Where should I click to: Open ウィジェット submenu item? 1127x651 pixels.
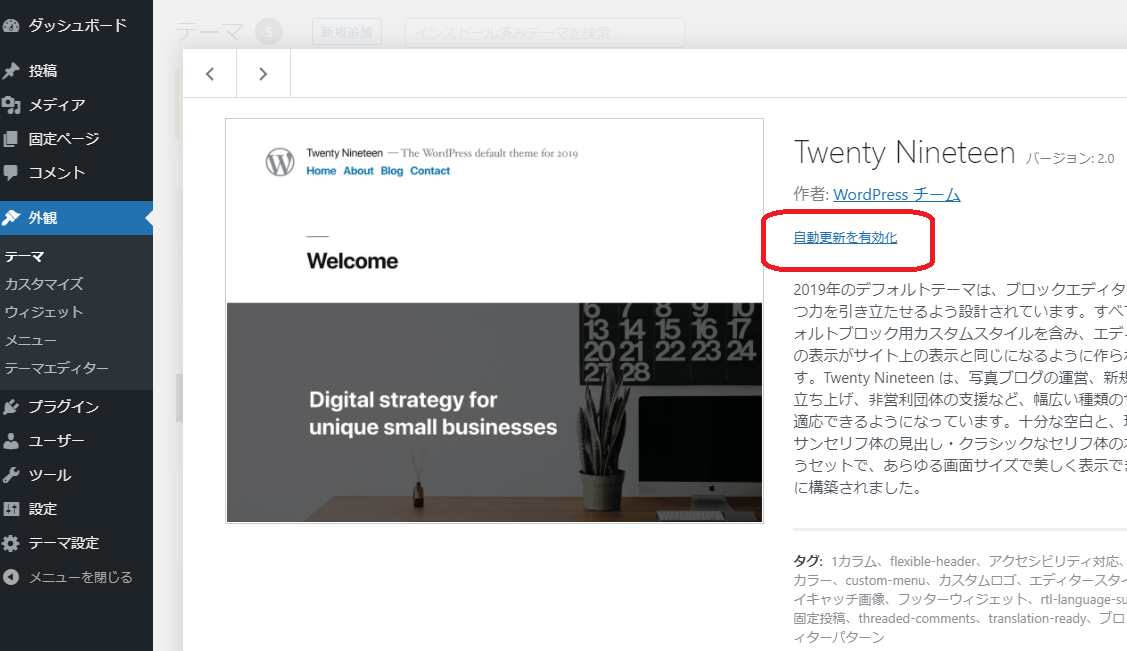[x=44, y=312]
